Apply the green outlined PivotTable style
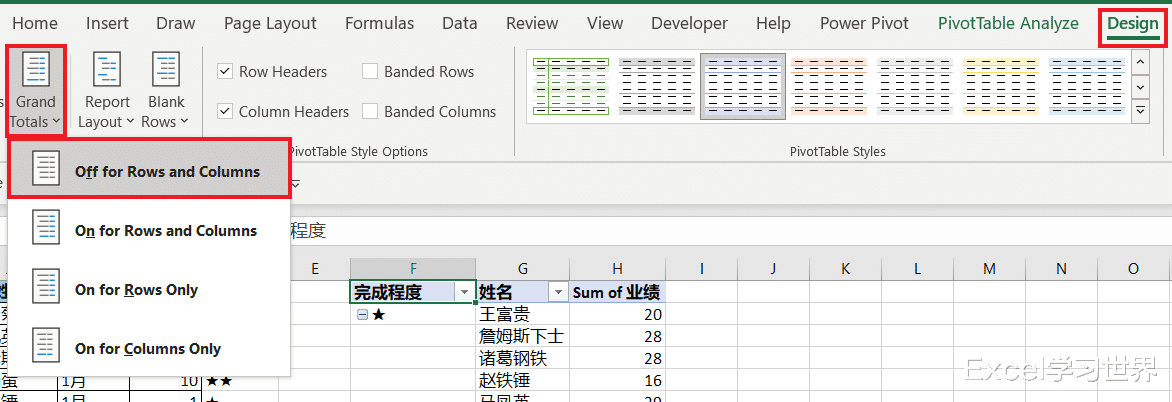 570,86
